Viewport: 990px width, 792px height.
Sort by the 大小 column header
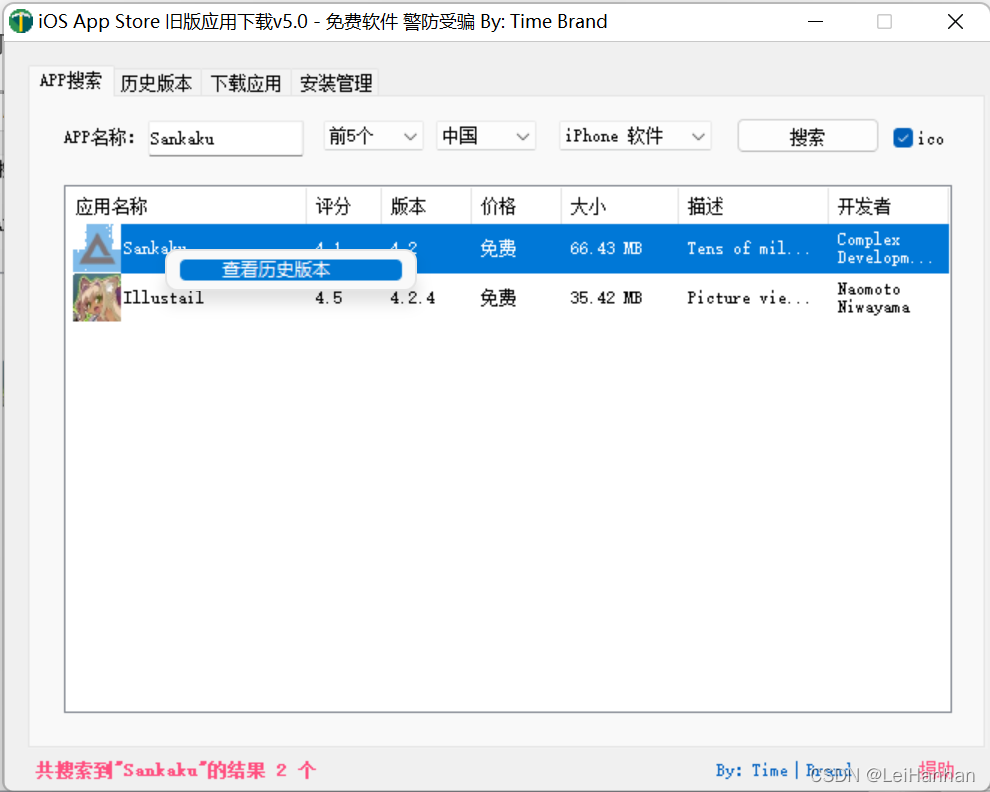click(619, 206)
